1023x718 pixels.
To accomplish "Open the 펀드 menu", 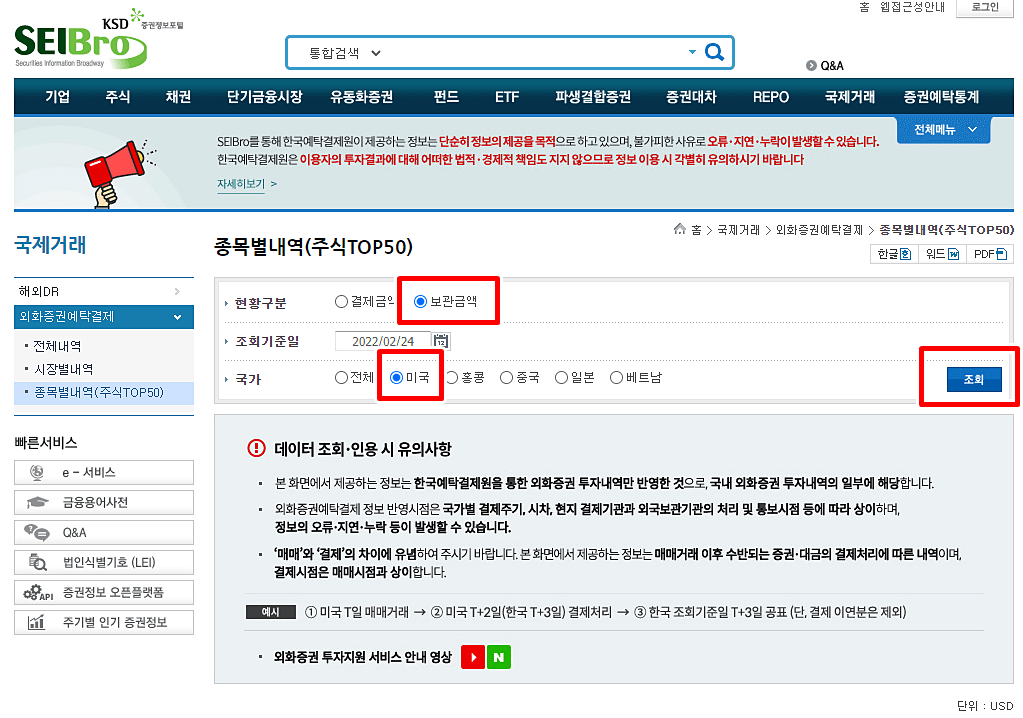I will pos(446,97).
